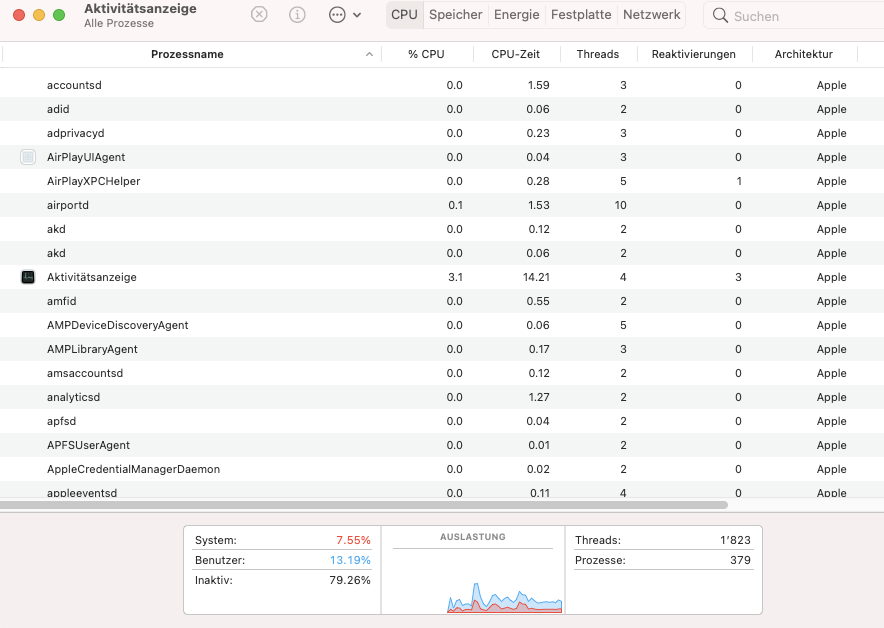This screenshot has width=884, height=628.
Task: Click the 3.1 % CPU value
Action: point(456,277)
